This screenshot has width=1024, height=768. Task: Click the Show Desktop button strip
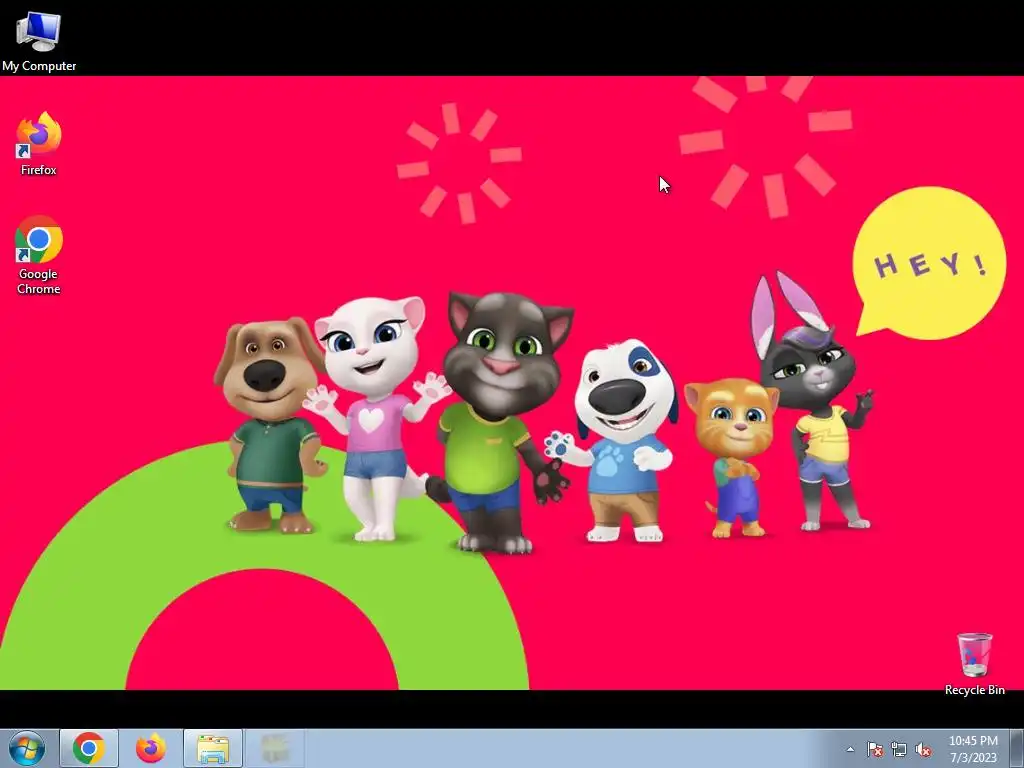point(1017,748)
